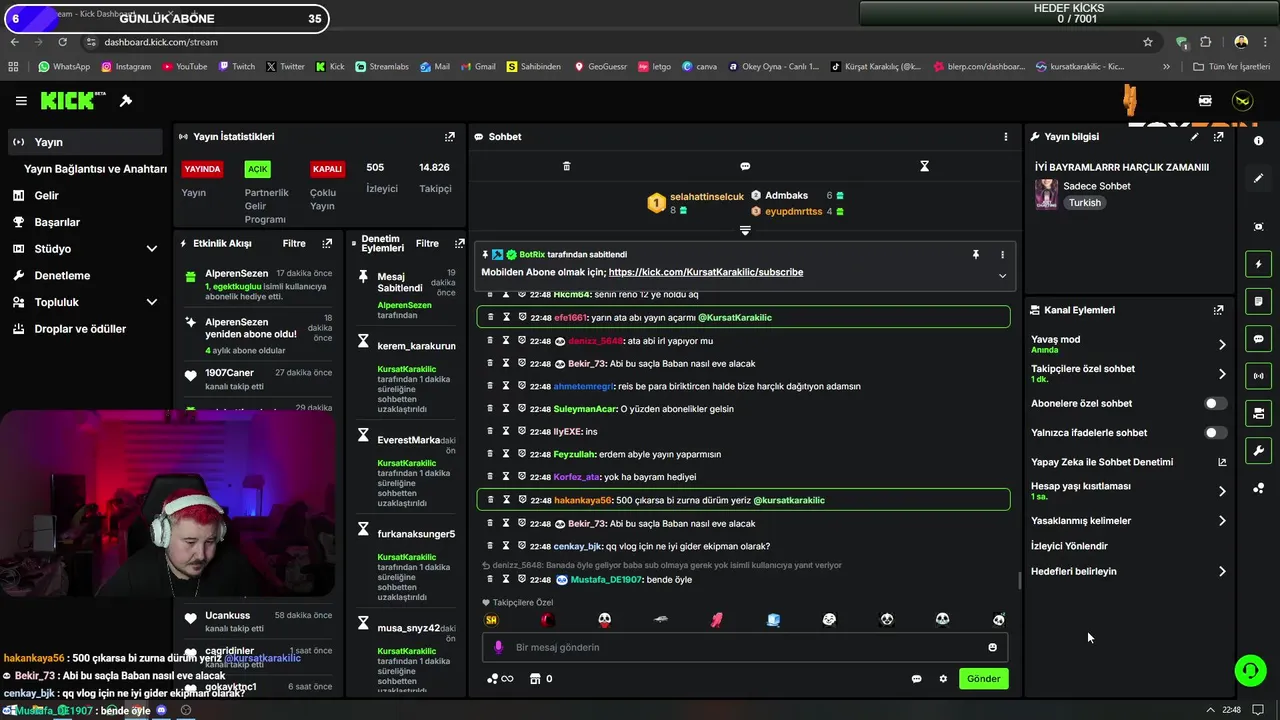Open the YouTube bookmark

pyautogui.click(x=184, y=67)
